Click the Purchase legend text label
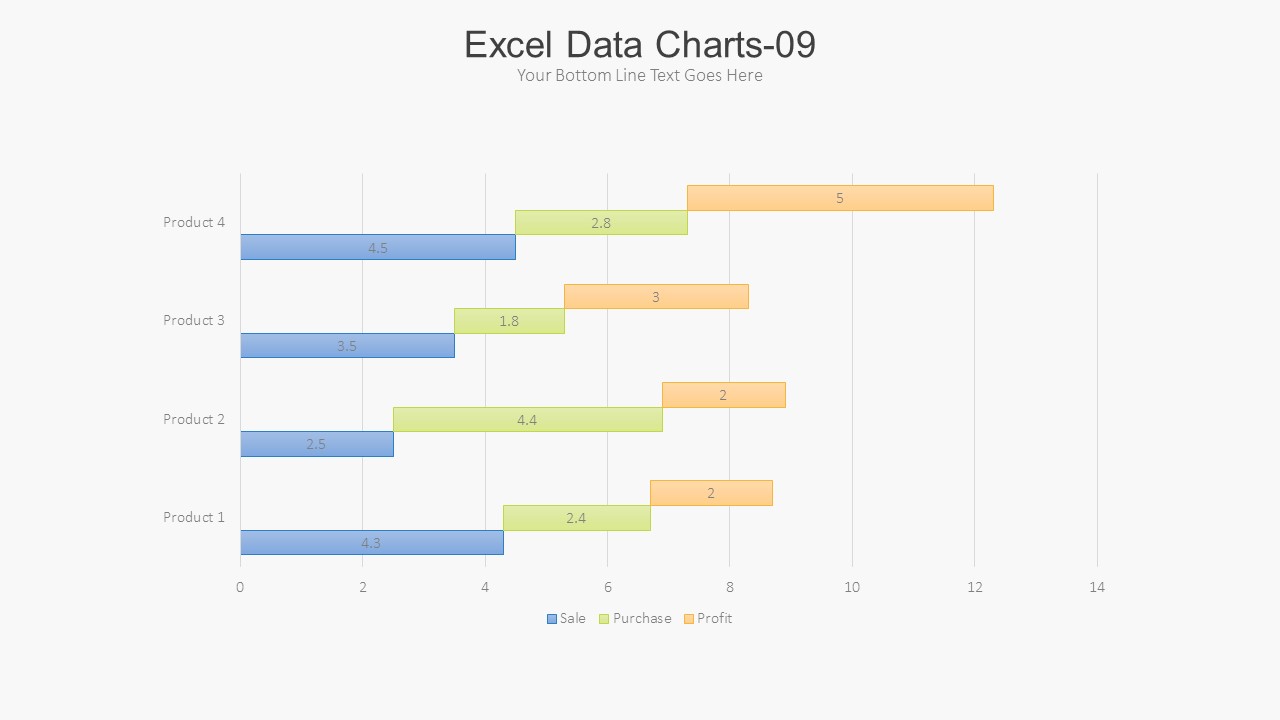1280x720 pixels. [x=642, y=619]
